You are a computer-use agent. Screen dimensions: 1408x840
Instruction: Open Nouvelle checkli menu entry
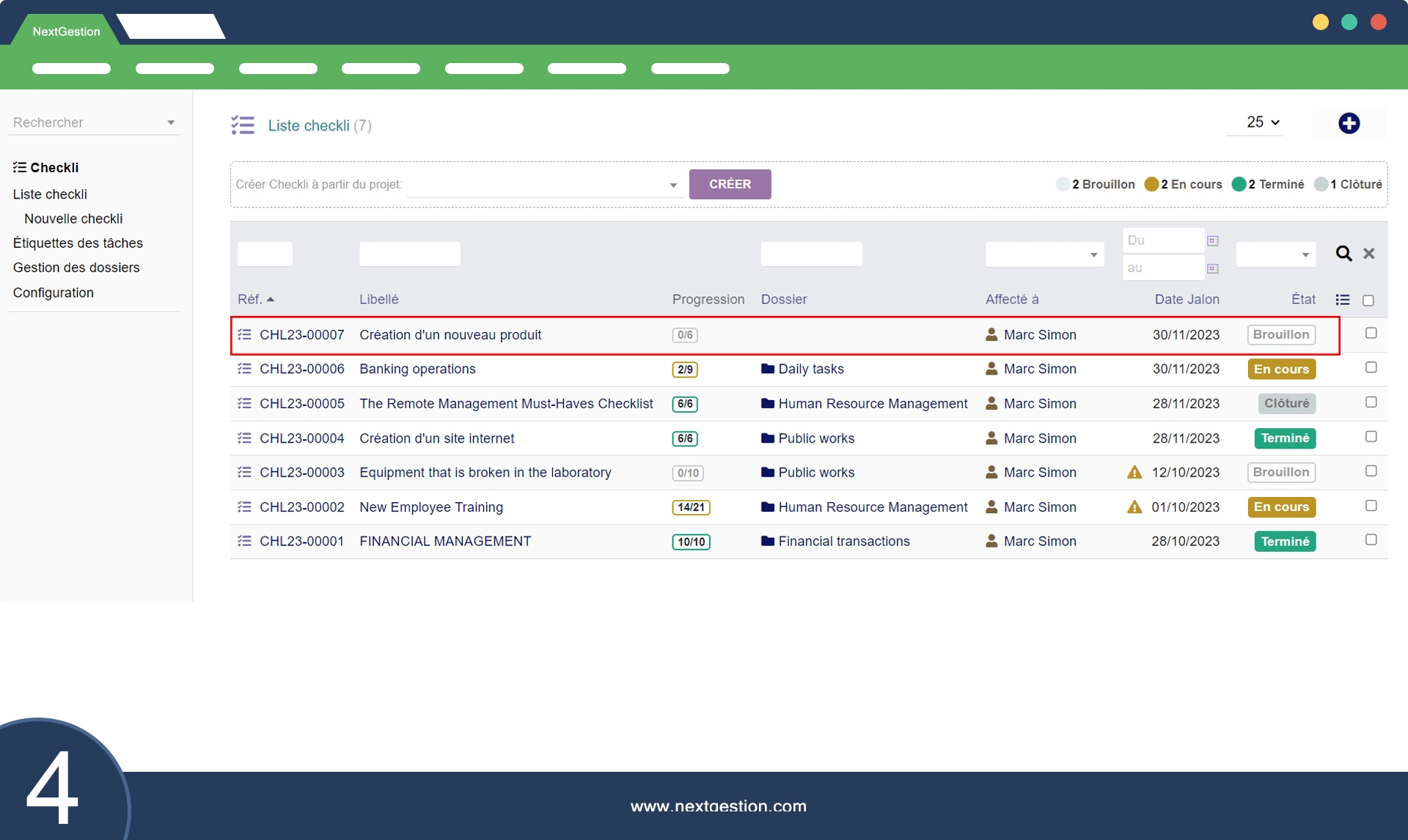click(73, 218)
